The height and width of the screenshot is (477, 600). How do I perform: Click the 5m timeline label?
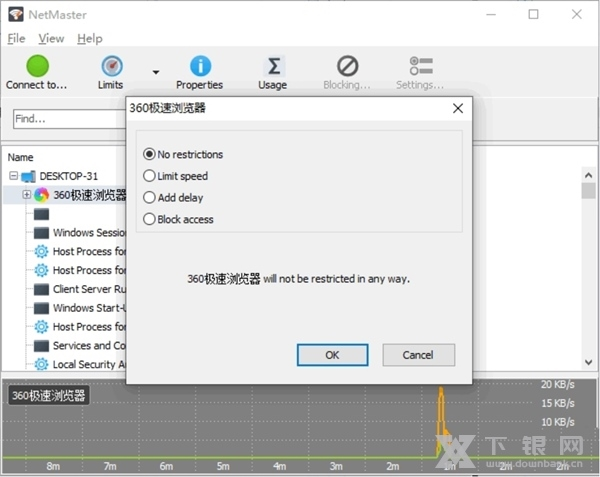(223, 466)
